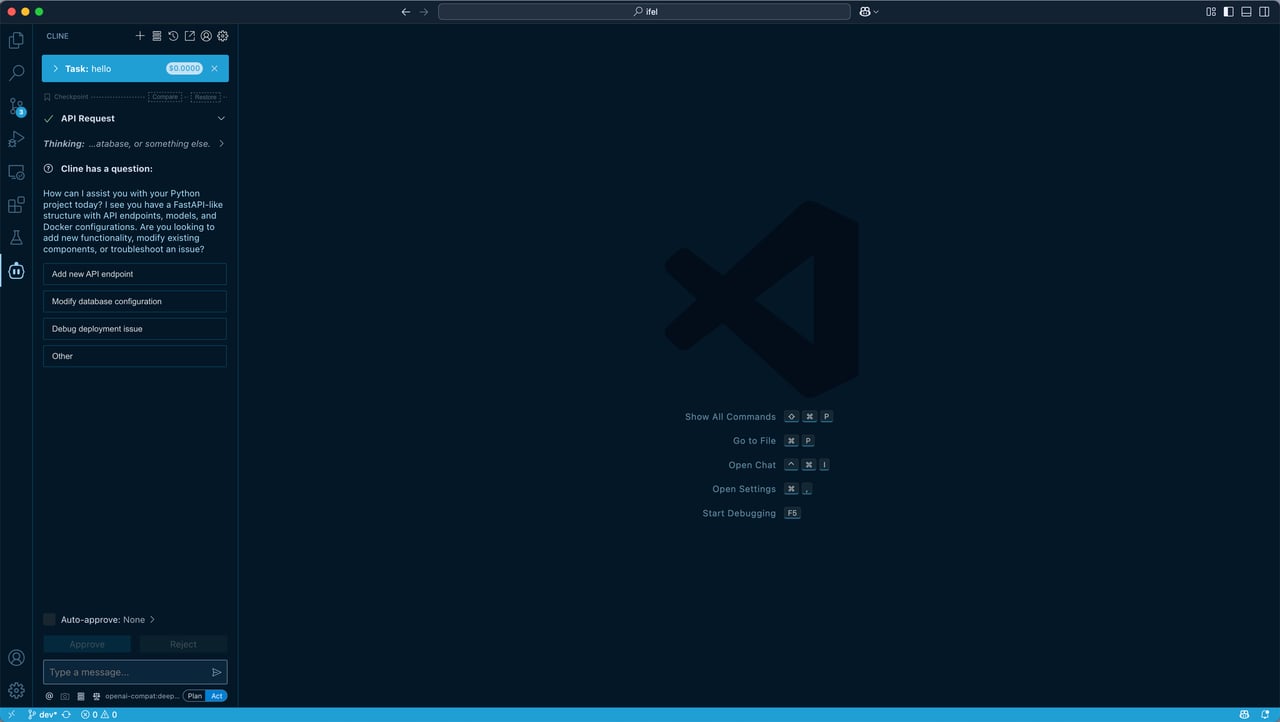Screen dimensions: 1280x722
Task: Close the hello task with X
Action: point(214,68)
